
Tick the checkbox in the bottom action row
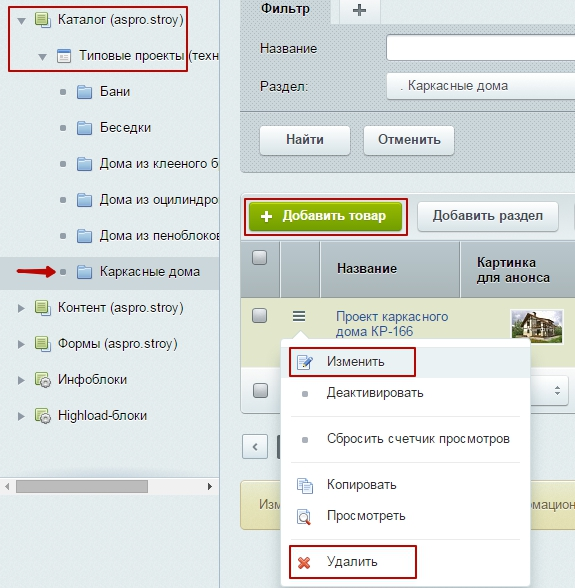click(260, 390)
